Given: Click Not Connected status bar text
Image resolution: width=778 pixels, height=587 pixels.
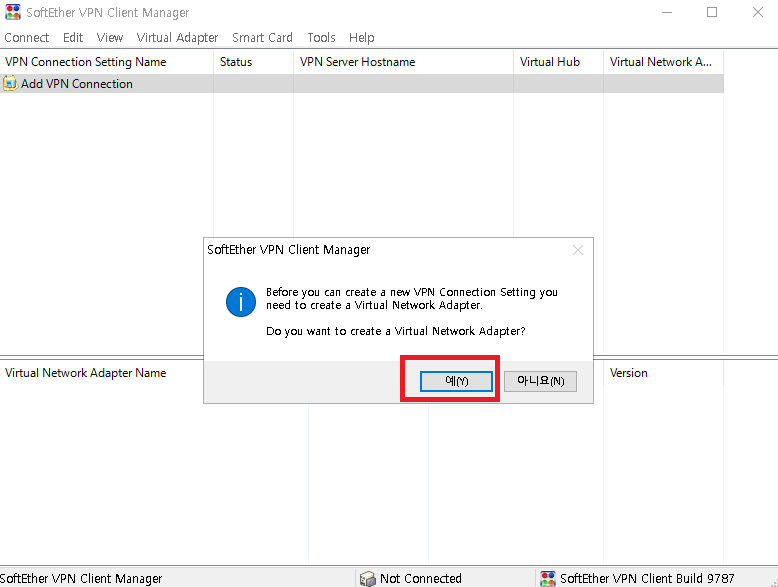Looking at the screenshot, I should coord(420,579).
